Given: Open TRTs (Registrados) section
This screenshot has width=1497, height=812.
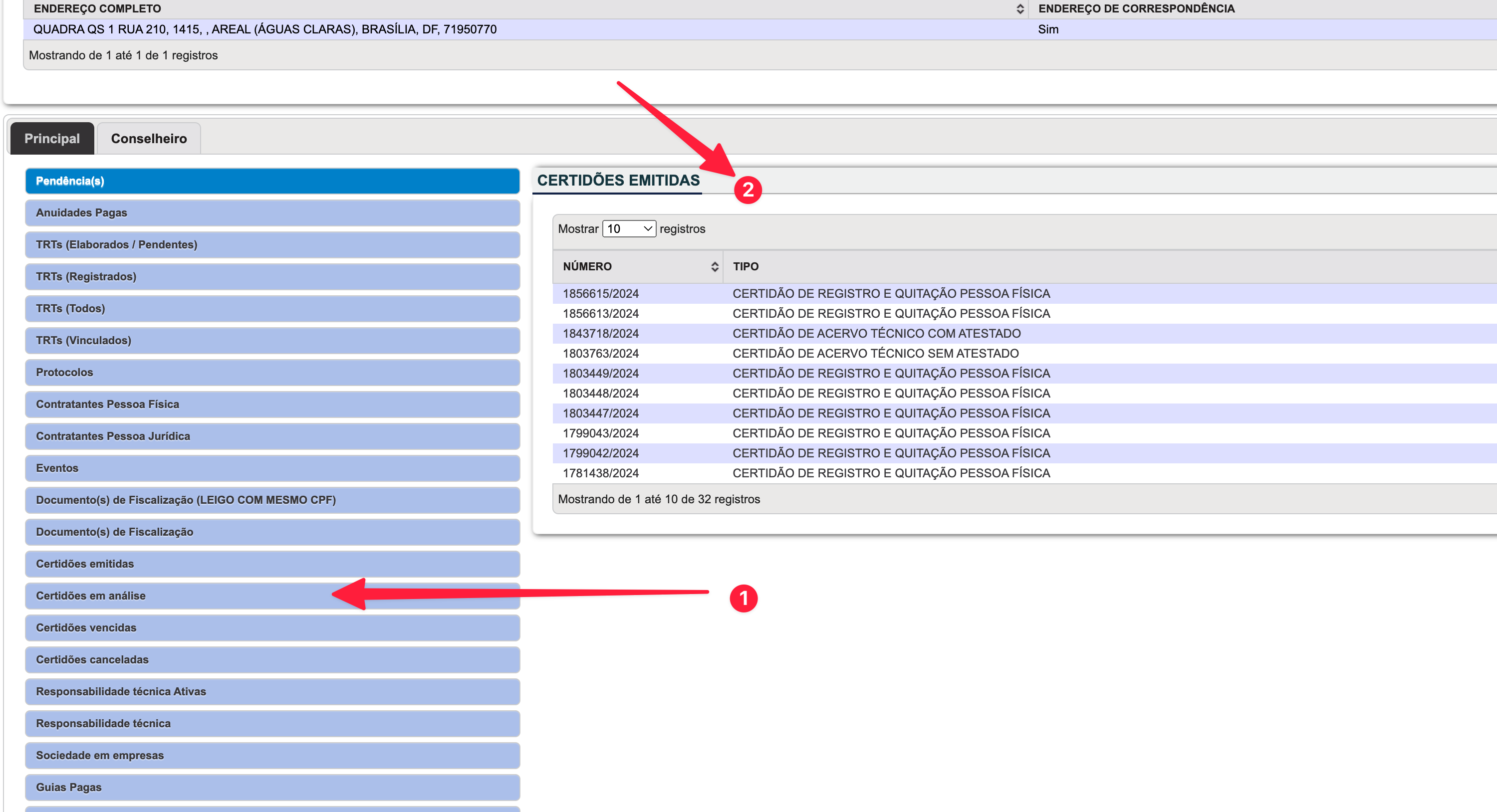Looking at the screenshot, I should [272, 276].
